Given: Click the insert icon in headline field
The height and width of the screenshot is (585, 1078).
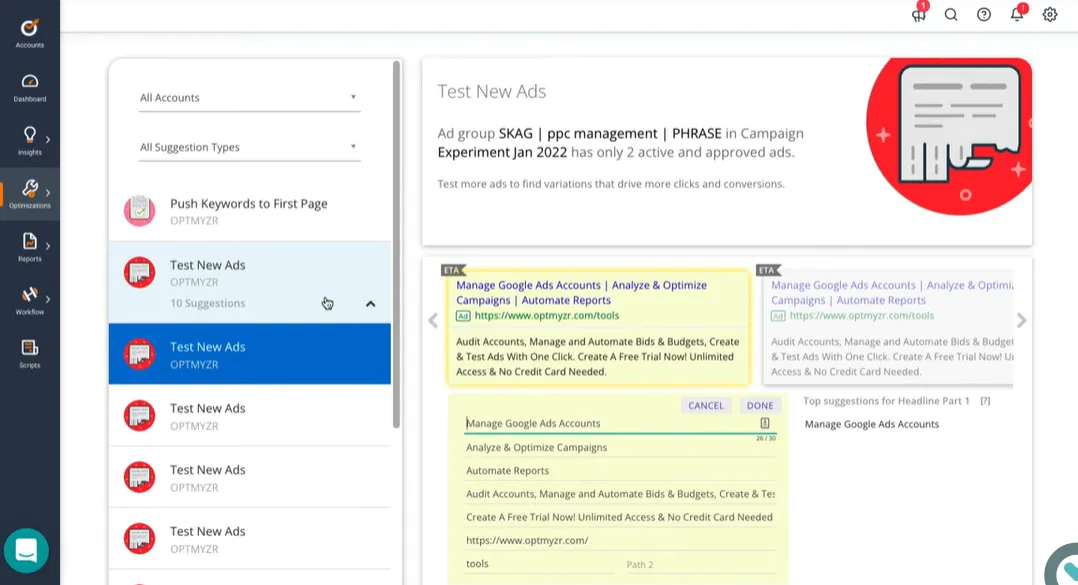Looking at the screenshot, I should (764, 423).
